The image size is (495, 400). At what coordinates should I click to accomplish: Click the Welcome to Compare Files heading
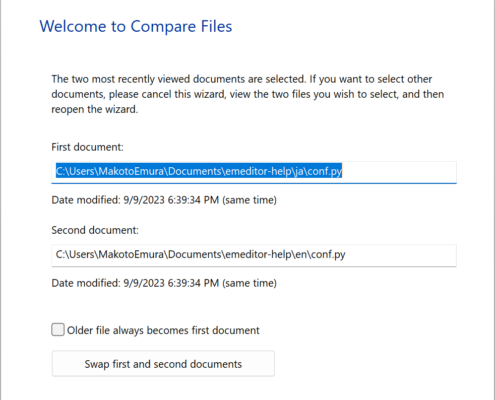[136, 26]
